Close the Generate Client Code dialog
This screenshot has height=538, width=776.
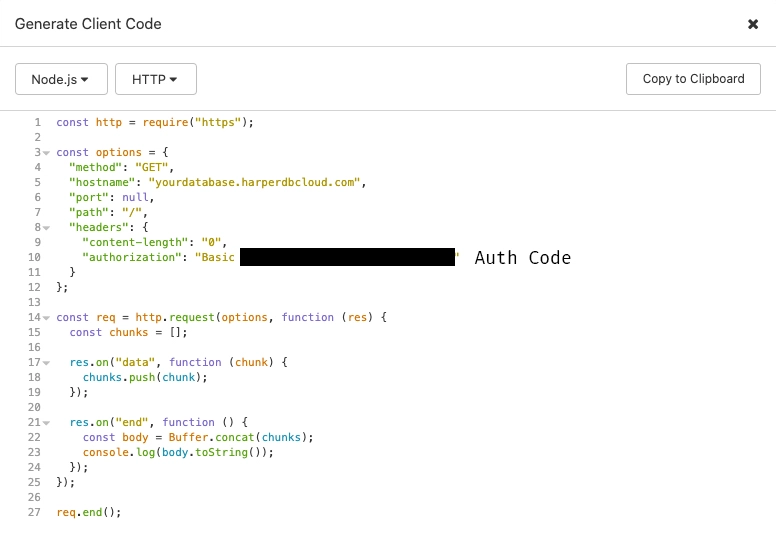coord(753,24)
